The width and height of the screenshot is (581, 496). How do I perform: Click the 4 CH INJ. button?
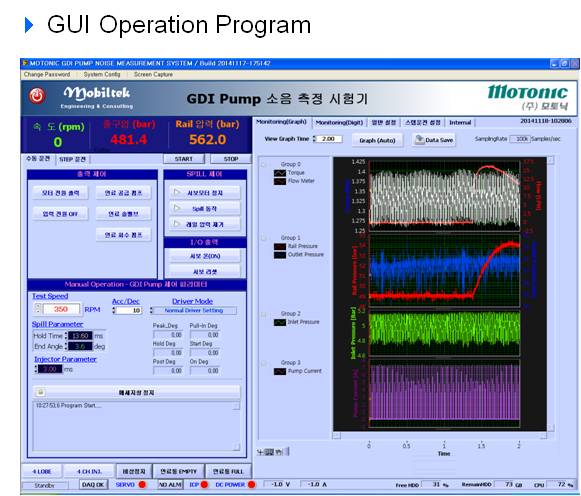[89, 472]
